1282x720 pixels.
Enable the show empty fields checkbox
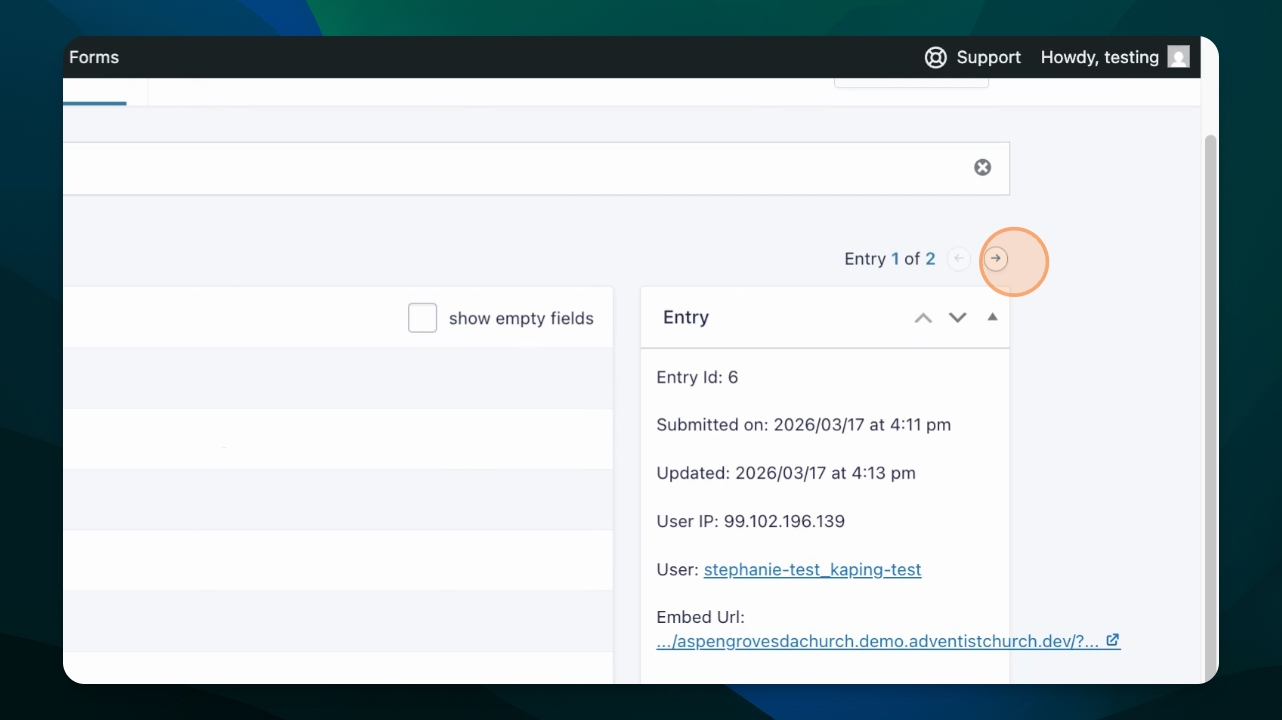pyautogui.click(x=422, y=318)
